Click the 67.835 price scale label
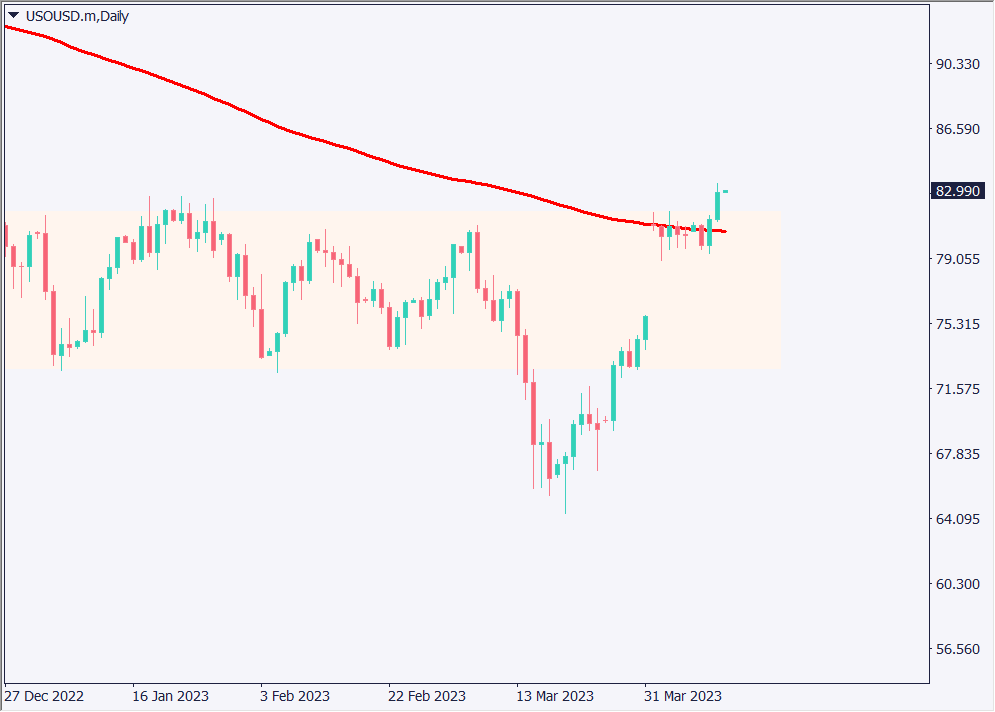Screen dimensions: 995x712 [x=956, y=454]
